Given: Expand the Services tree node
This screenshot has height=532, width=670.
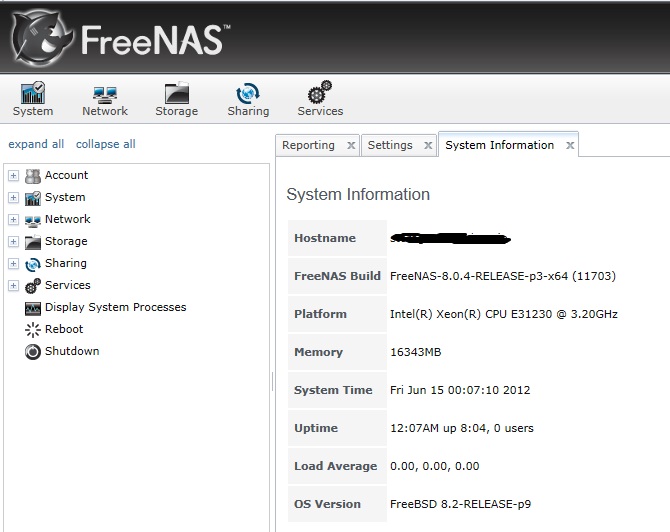Looking at the screenshot, I should coord(13,285).
